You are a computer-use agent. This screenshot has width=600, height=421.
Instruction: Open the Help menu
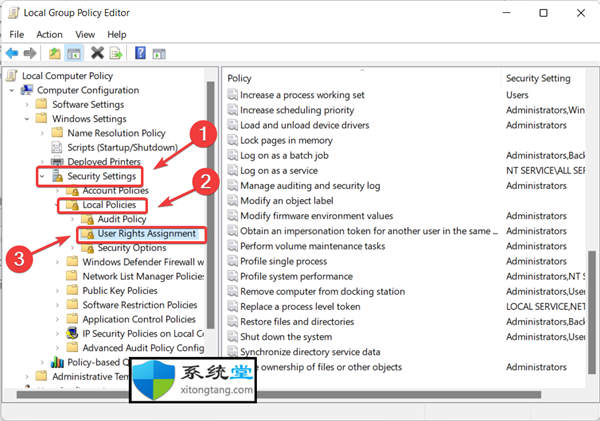pos(117,34)
